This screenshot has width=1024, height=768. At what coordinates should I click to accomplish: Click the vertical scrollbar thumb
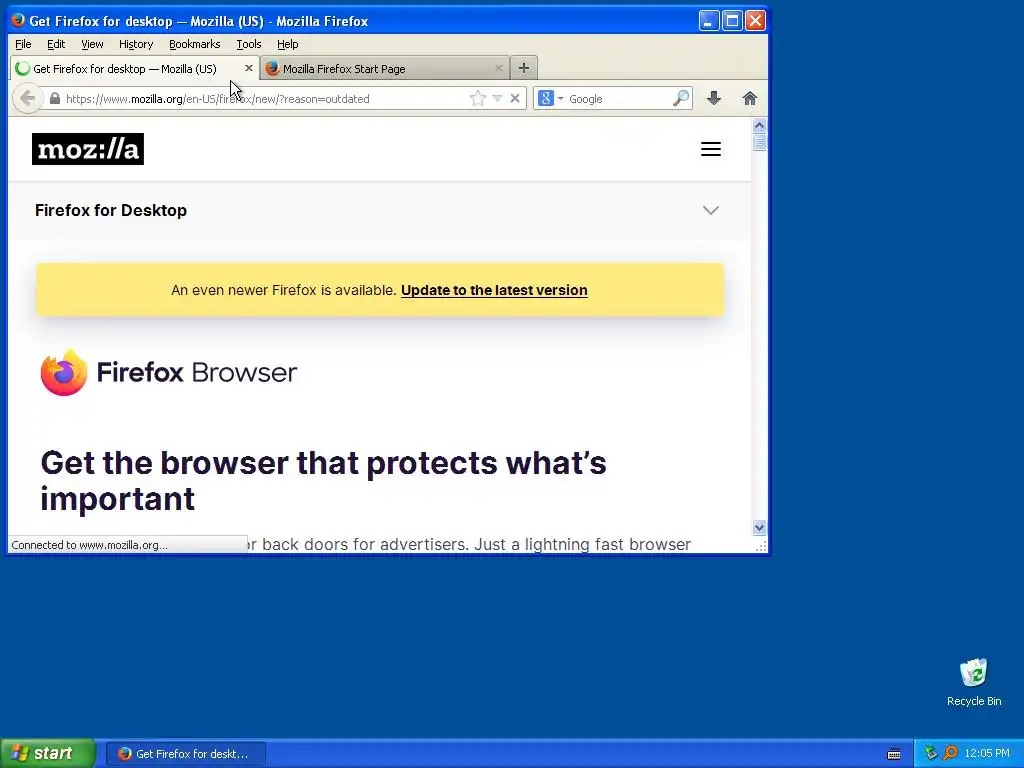[x=759, y=142]
